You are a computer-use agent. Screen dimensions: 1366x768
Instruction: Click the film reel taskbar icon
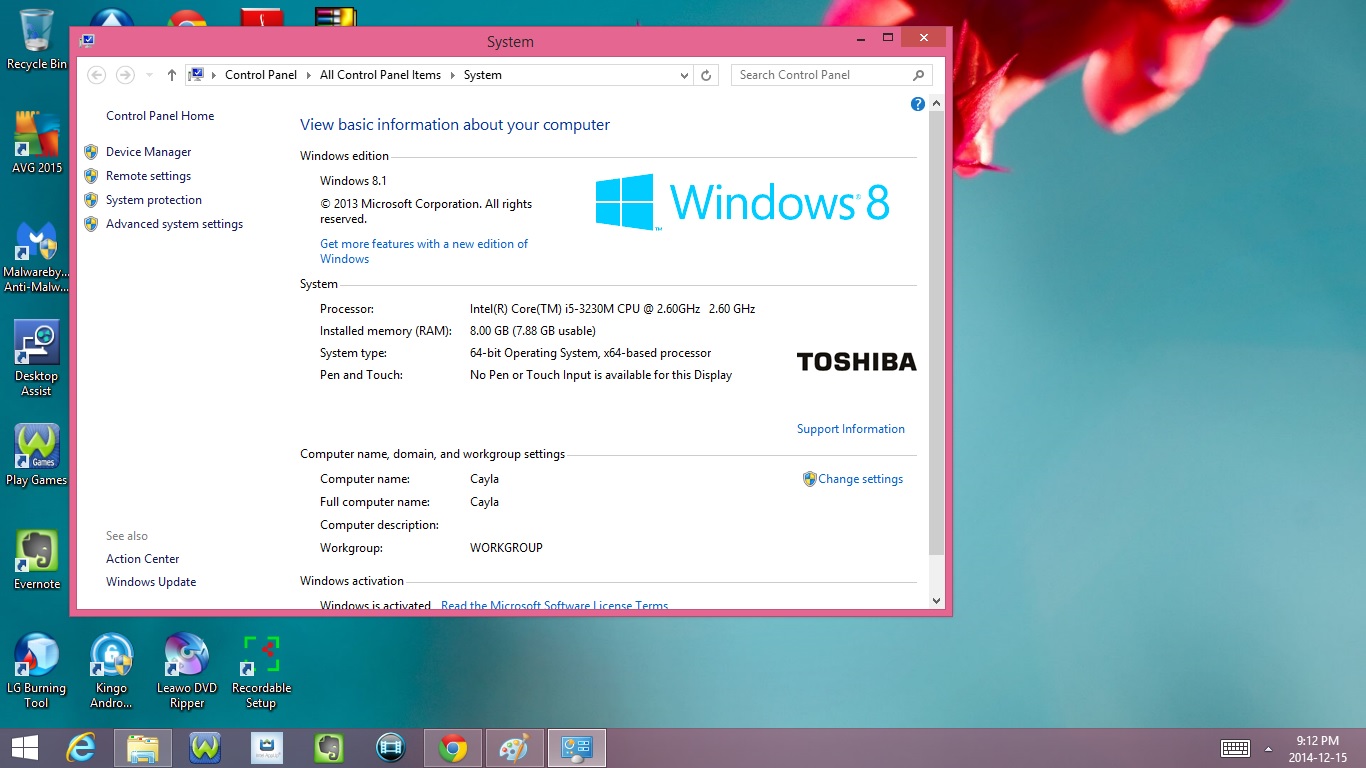pos(391,748)
